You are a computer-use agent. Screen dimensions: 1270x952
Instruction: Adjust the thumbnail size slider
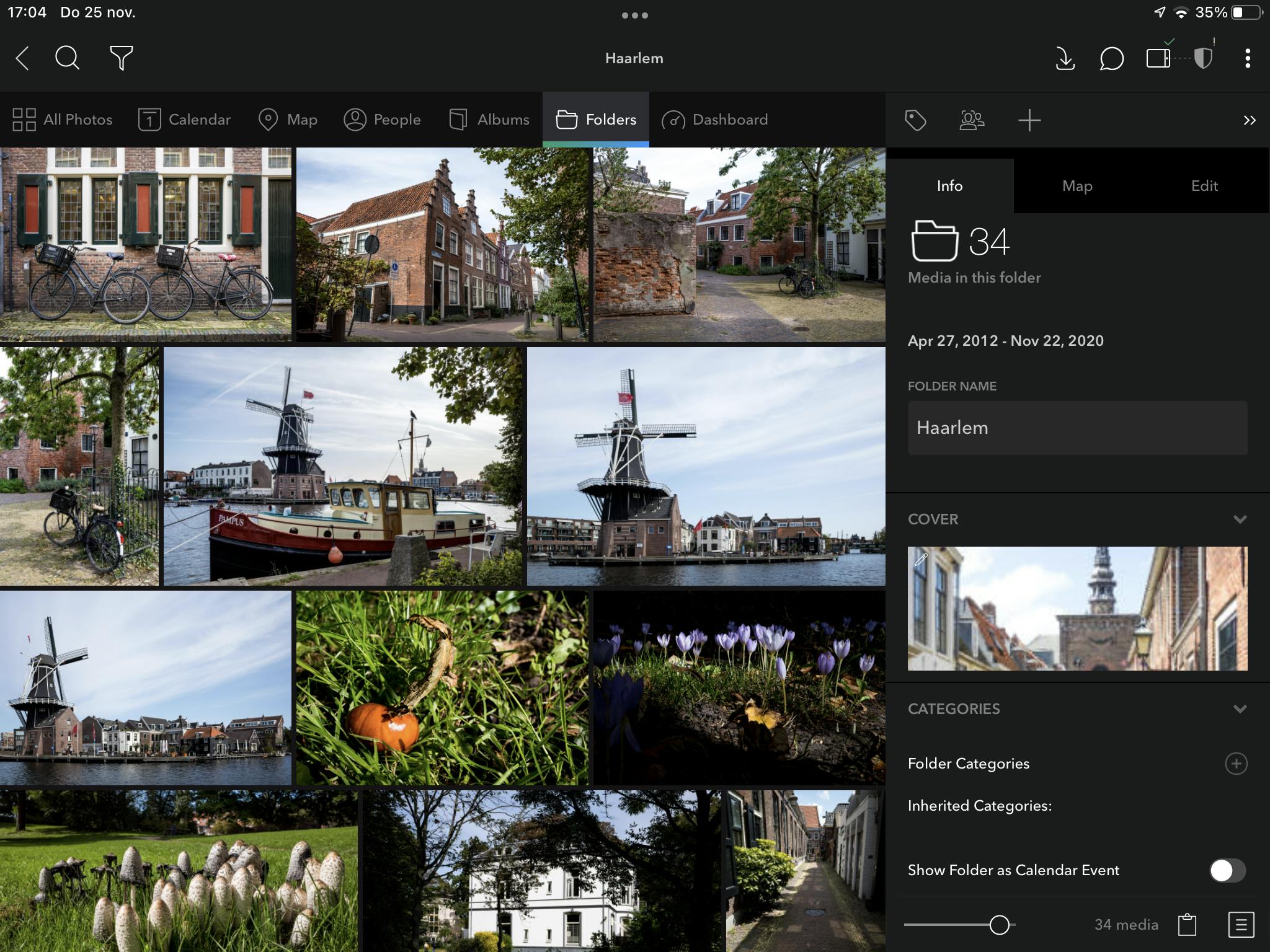999,925
